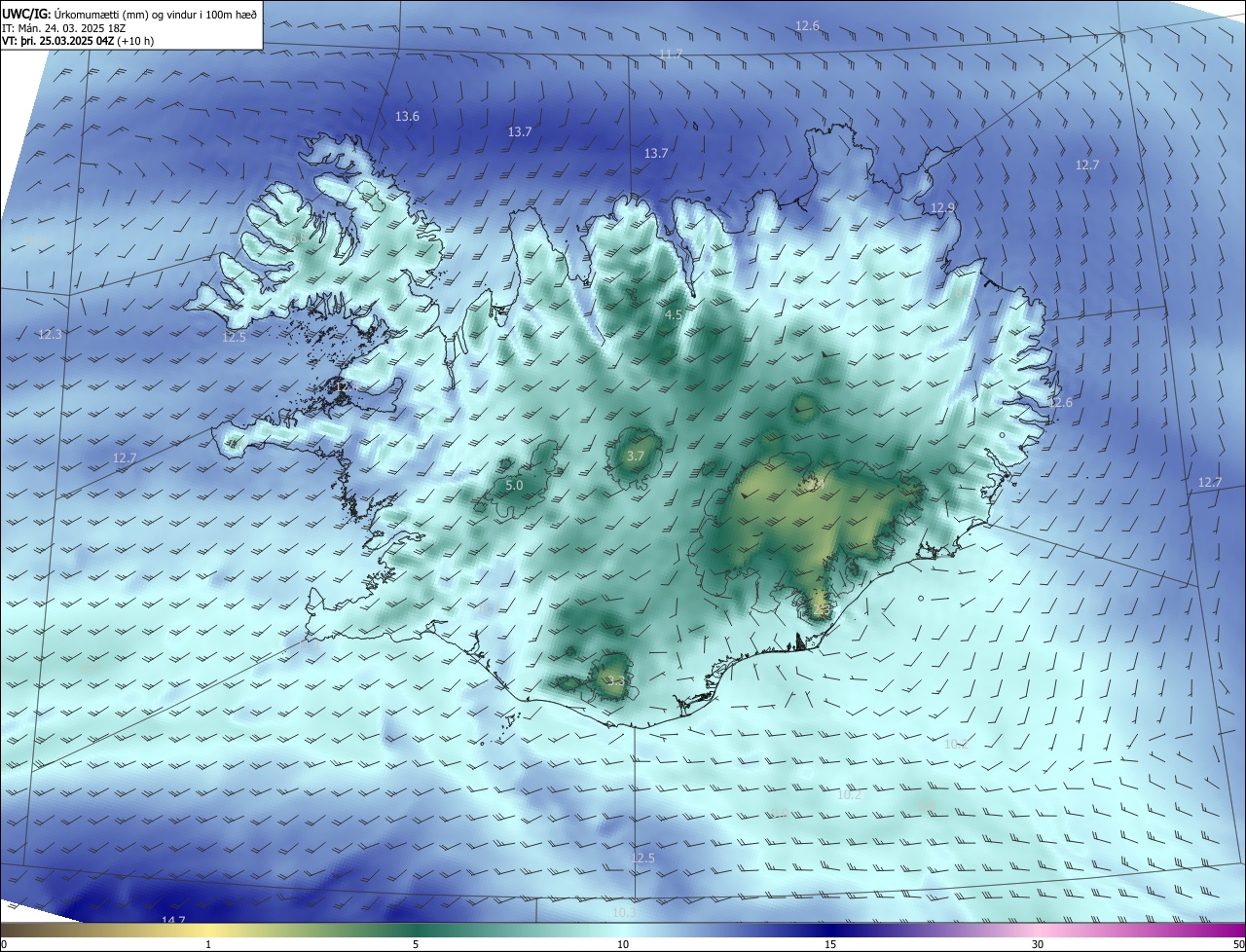Click the 5.0 value on the western glacier

pos(514,485)
